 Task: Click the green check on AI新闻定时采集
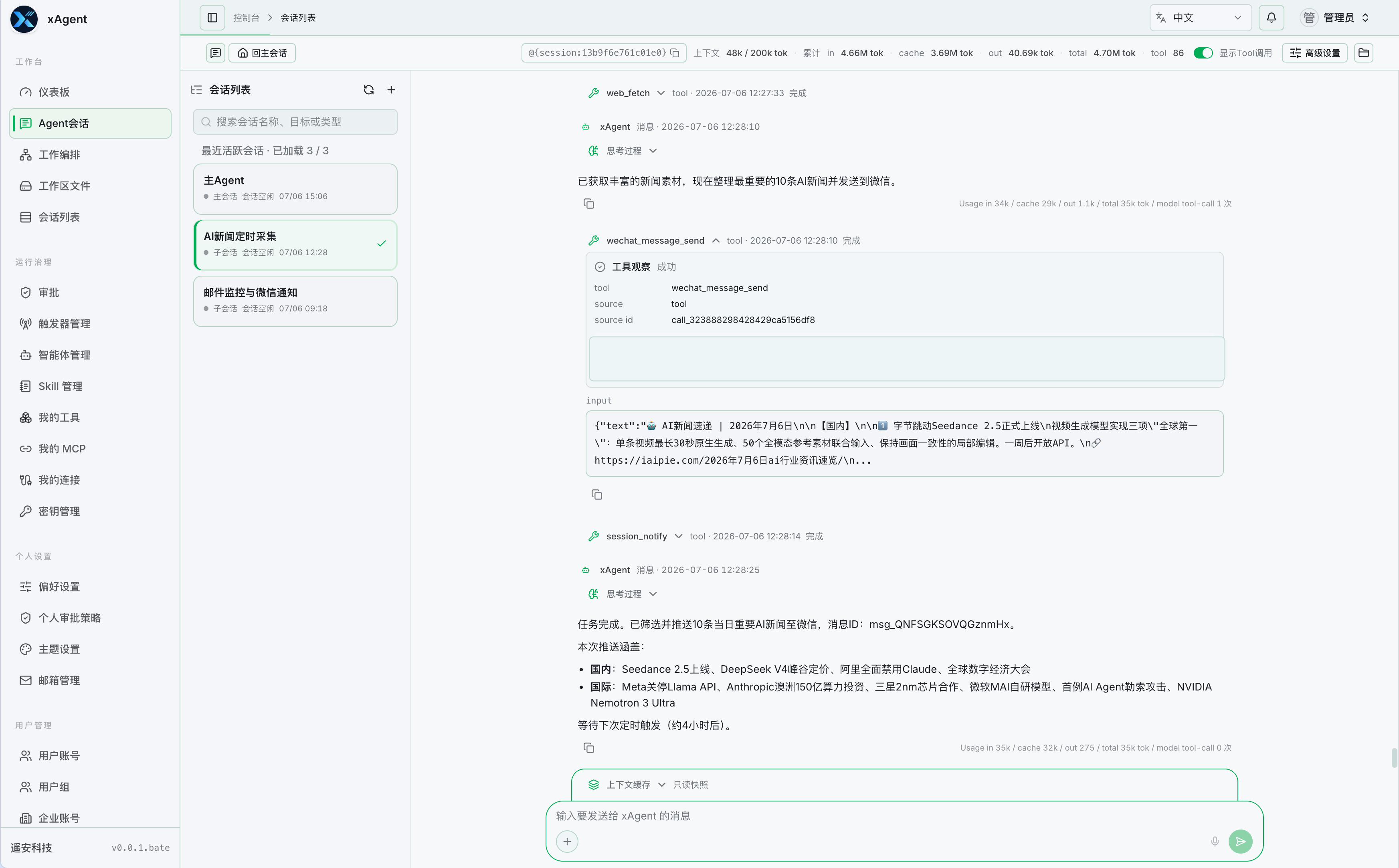tap(381, 244)
